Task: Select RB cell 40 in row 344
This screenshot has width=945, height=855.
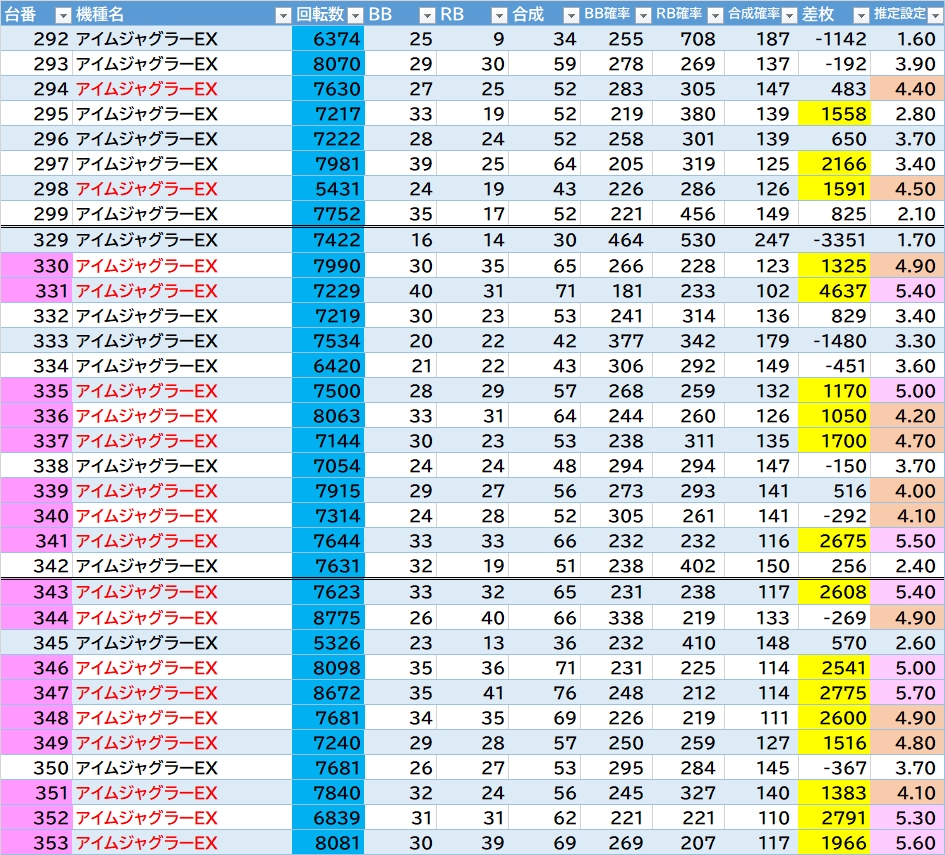Action: (x=472, y=618)
